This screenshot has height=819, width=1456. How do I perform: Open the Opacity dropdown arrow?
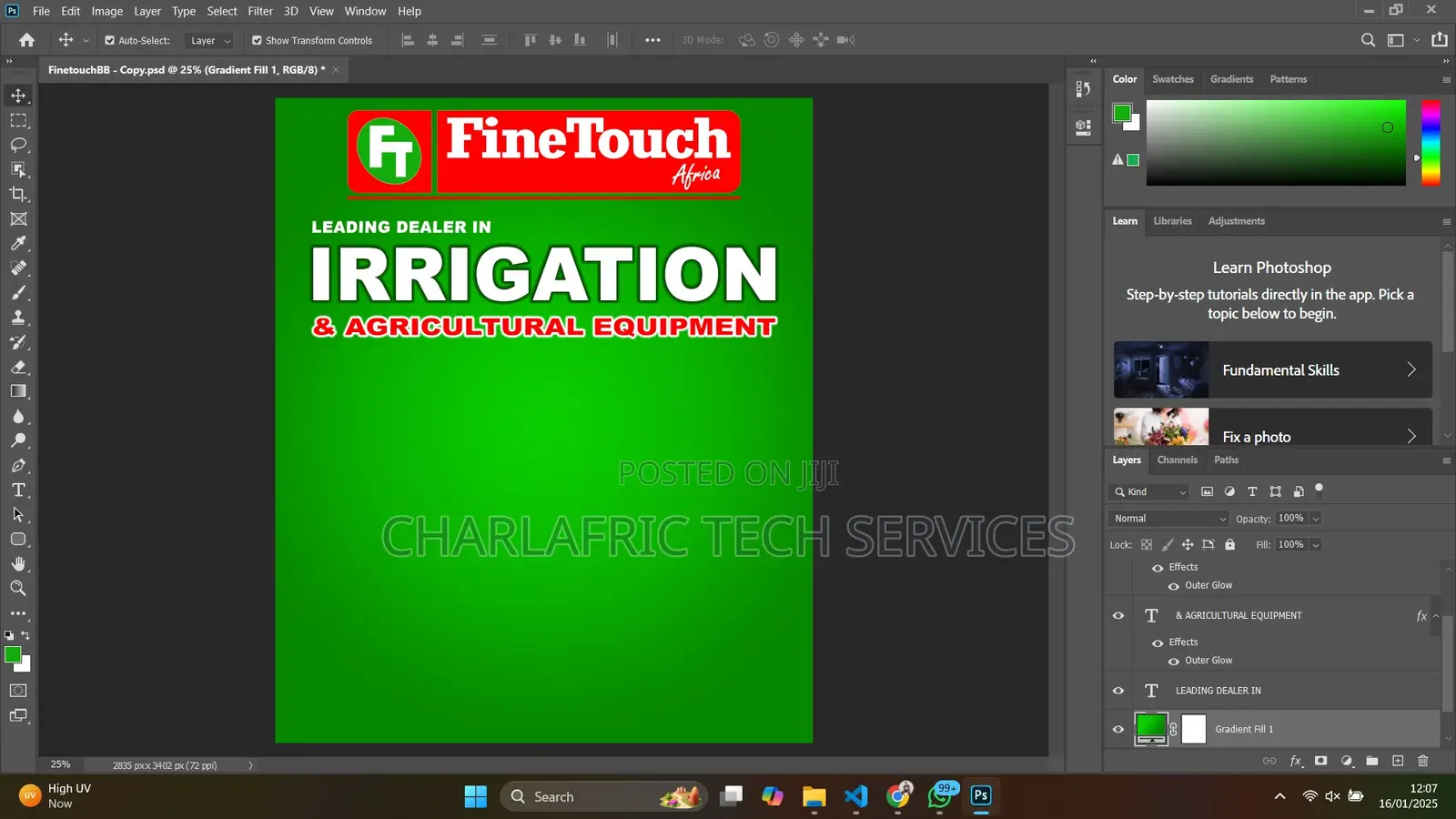point(1315,518)
